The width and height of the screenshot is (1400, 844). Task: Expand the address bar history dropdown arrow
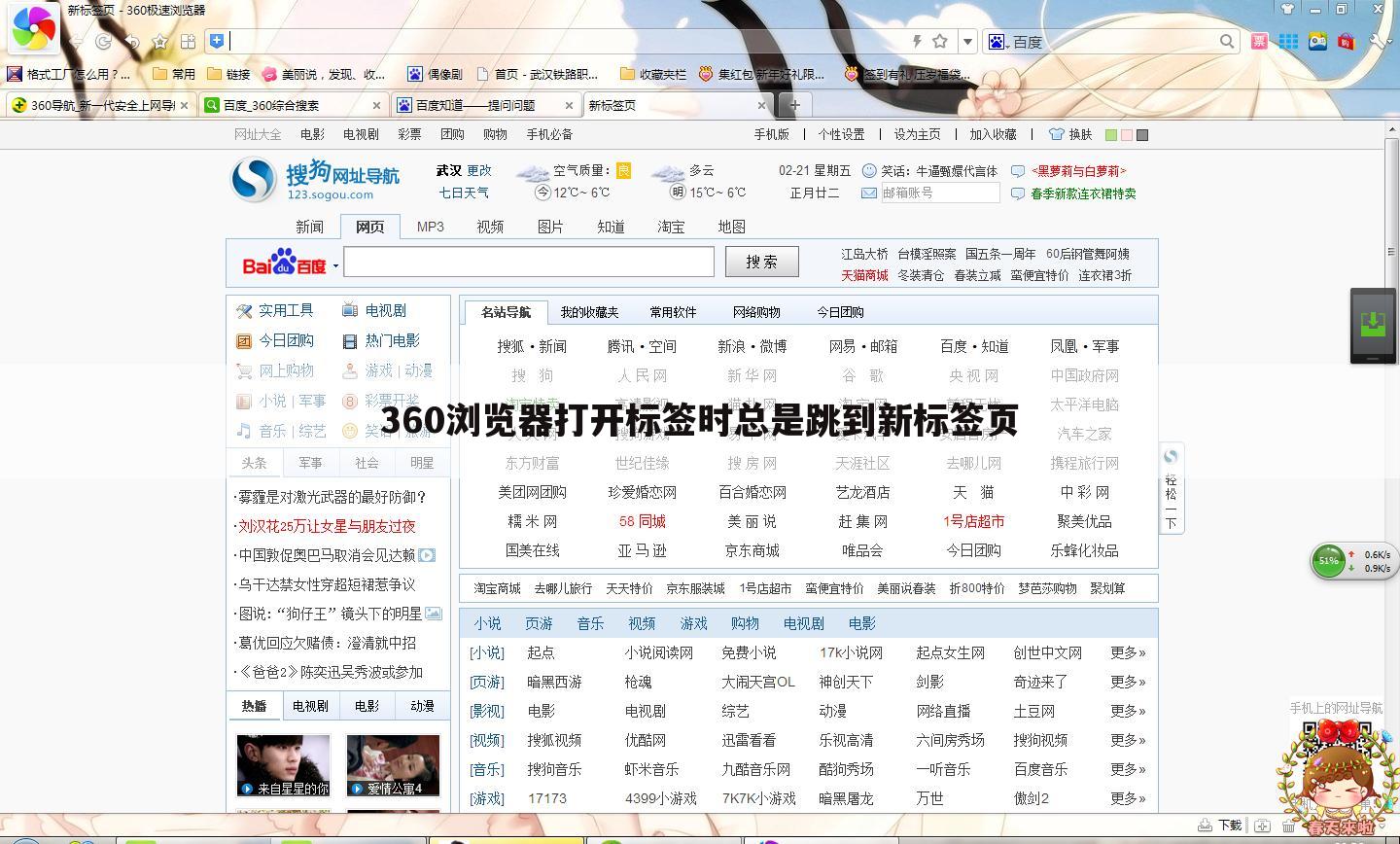click(x=967, y=41)
